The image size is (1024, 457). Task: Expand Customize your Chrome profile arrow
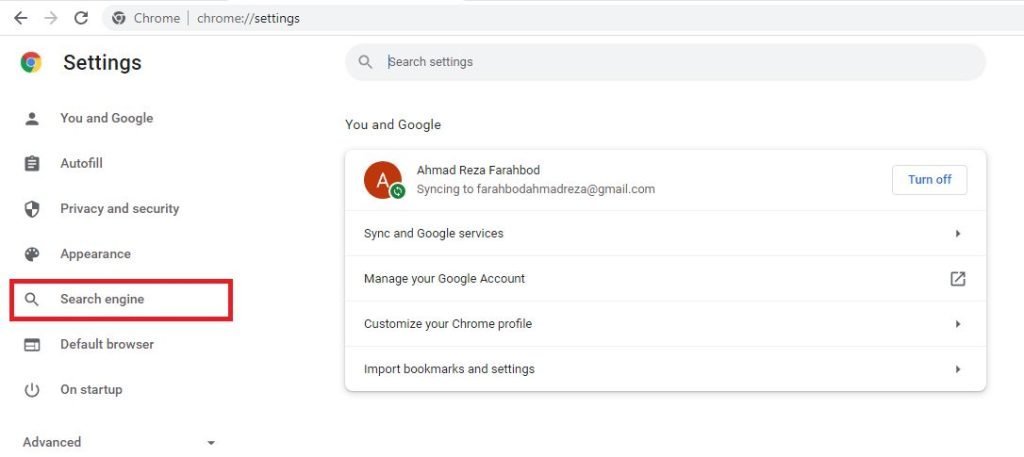pos(957,324)
